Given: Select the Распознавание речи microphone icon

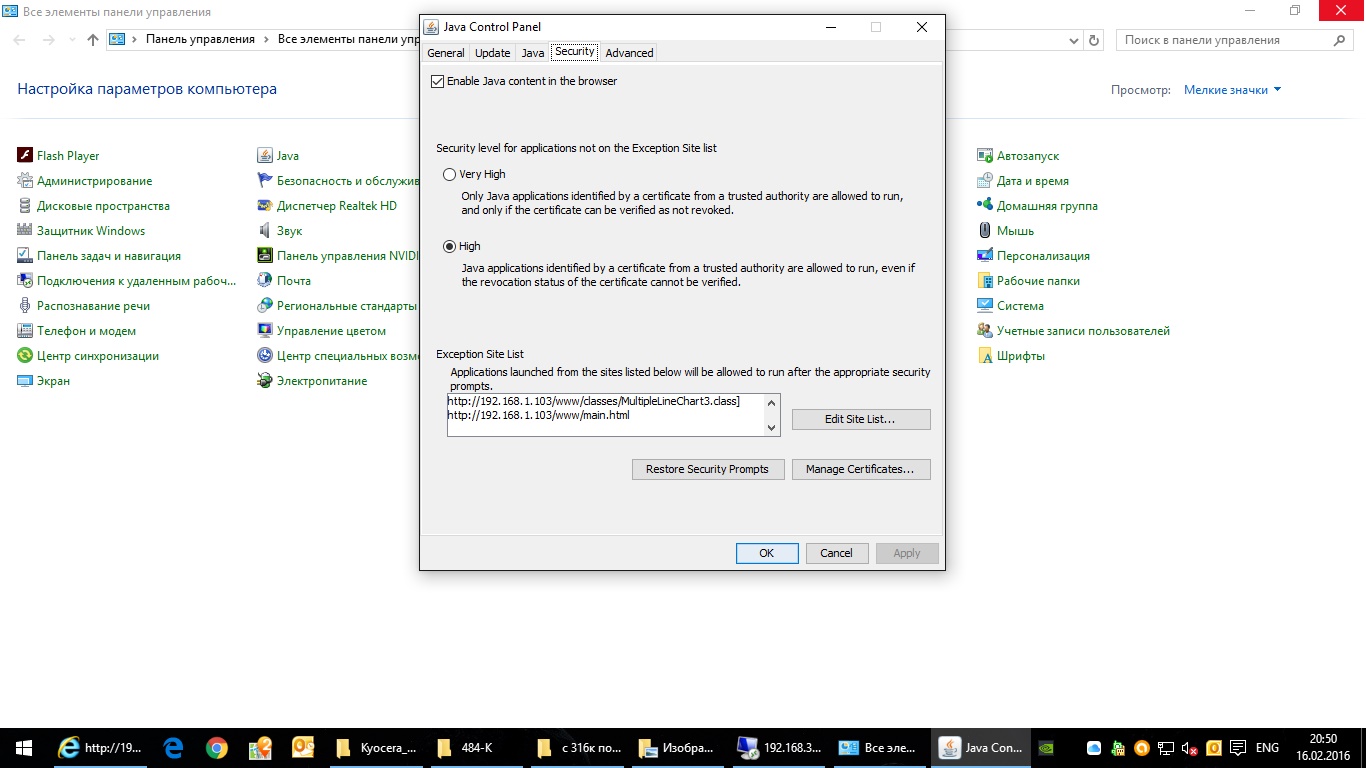Looking at the screenshot, I should tap(25, 305).
